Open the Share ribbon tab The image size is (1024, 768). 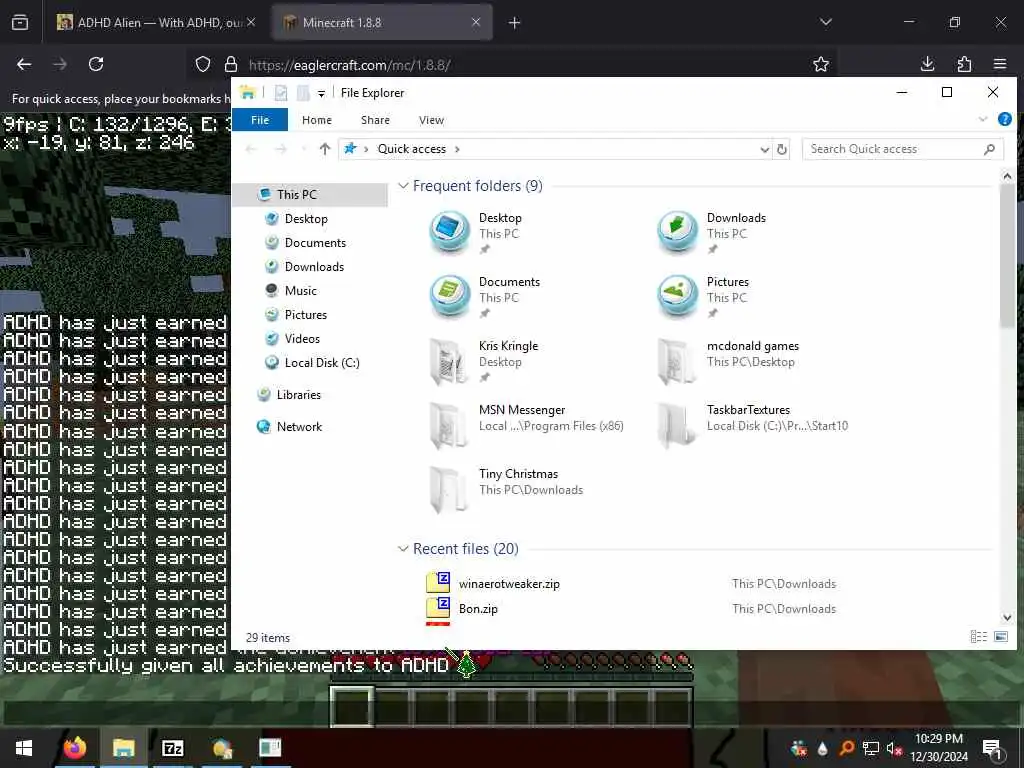click(x=376, y=120)
